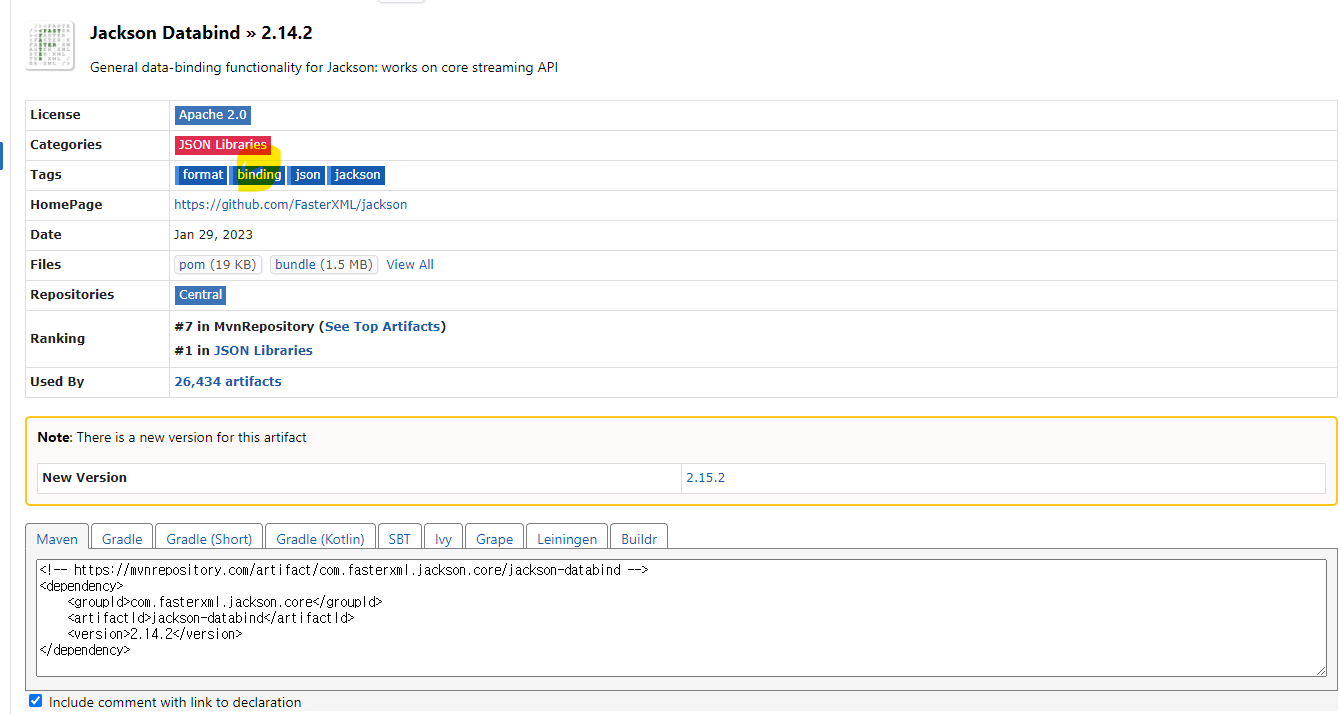Select the json tag
This screenshot has height=714, width=1340.
click(307, 175)
